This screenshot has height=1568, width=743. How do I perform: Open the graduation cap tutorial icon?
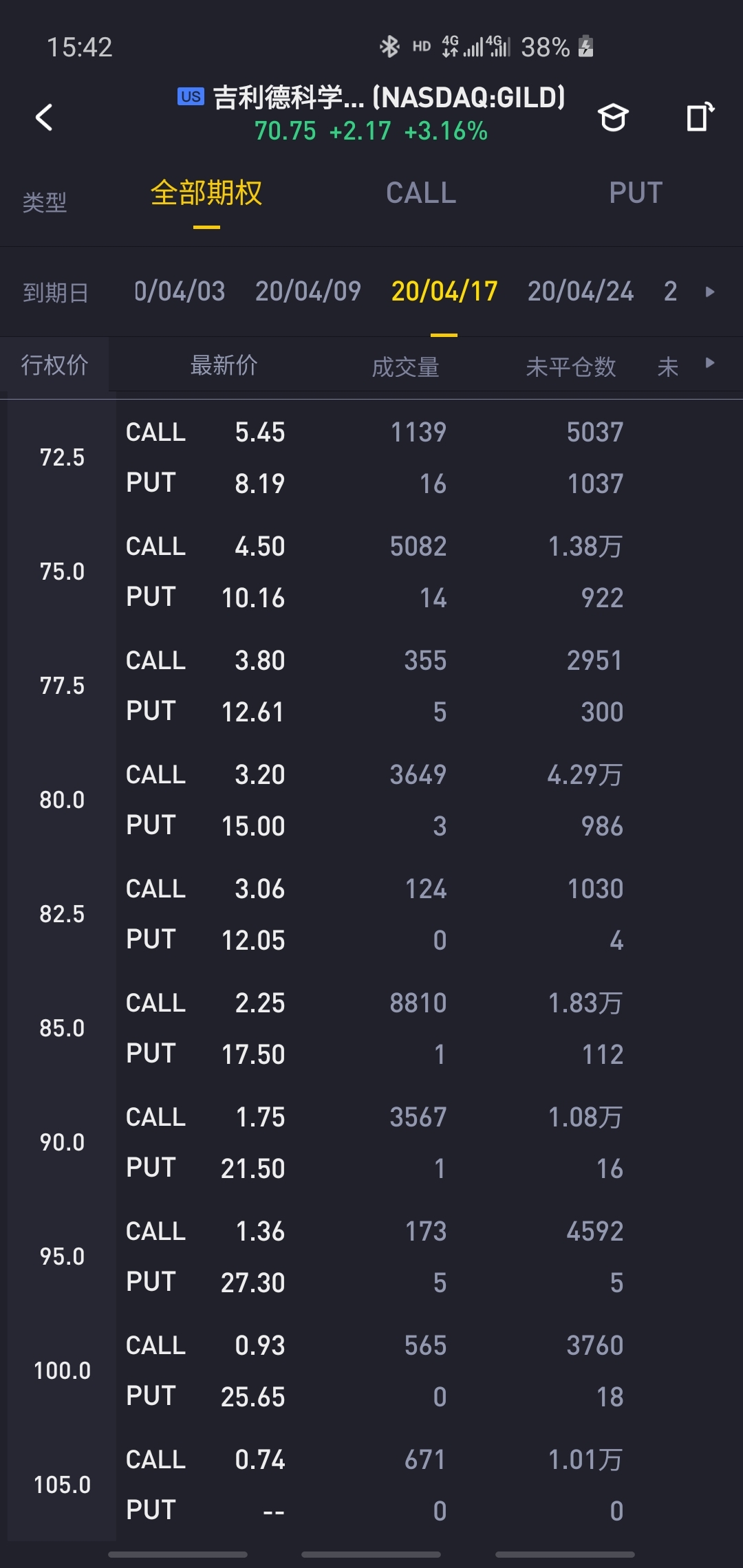tap(612, 118)
